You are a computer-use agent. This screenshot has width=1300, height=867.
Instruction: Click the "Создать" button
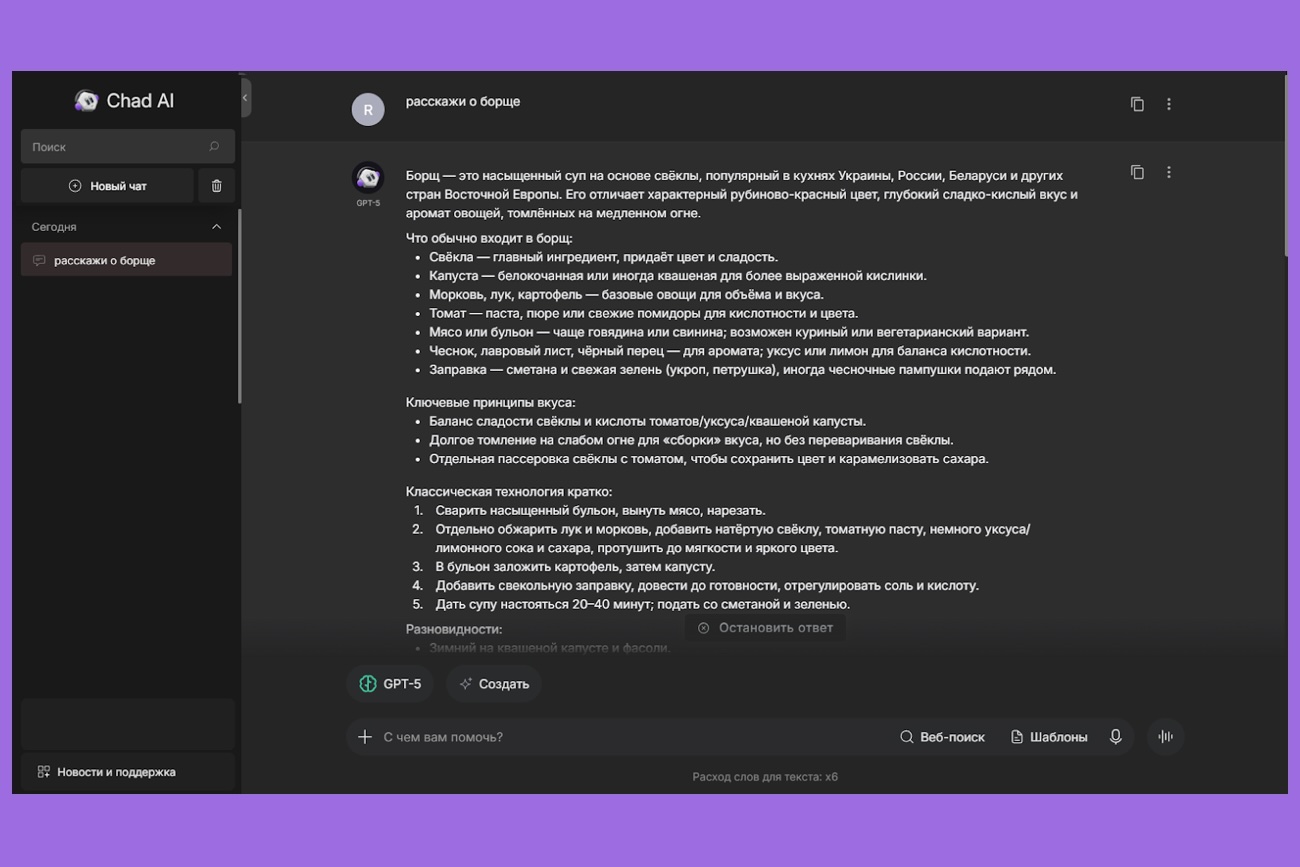(x=494, y=684)
